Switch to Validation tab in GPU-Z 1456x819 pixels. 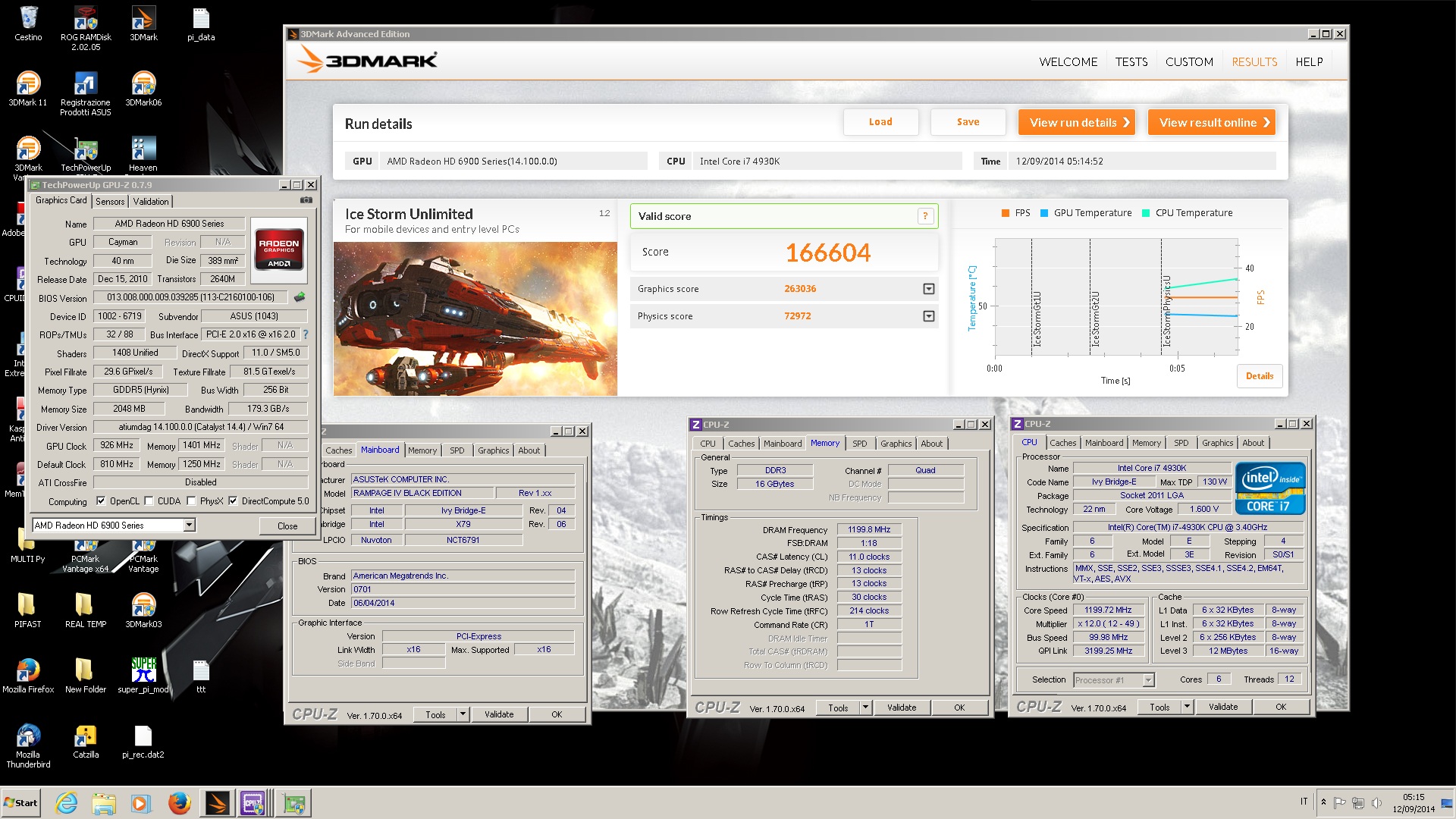click(x=151, y=202)
